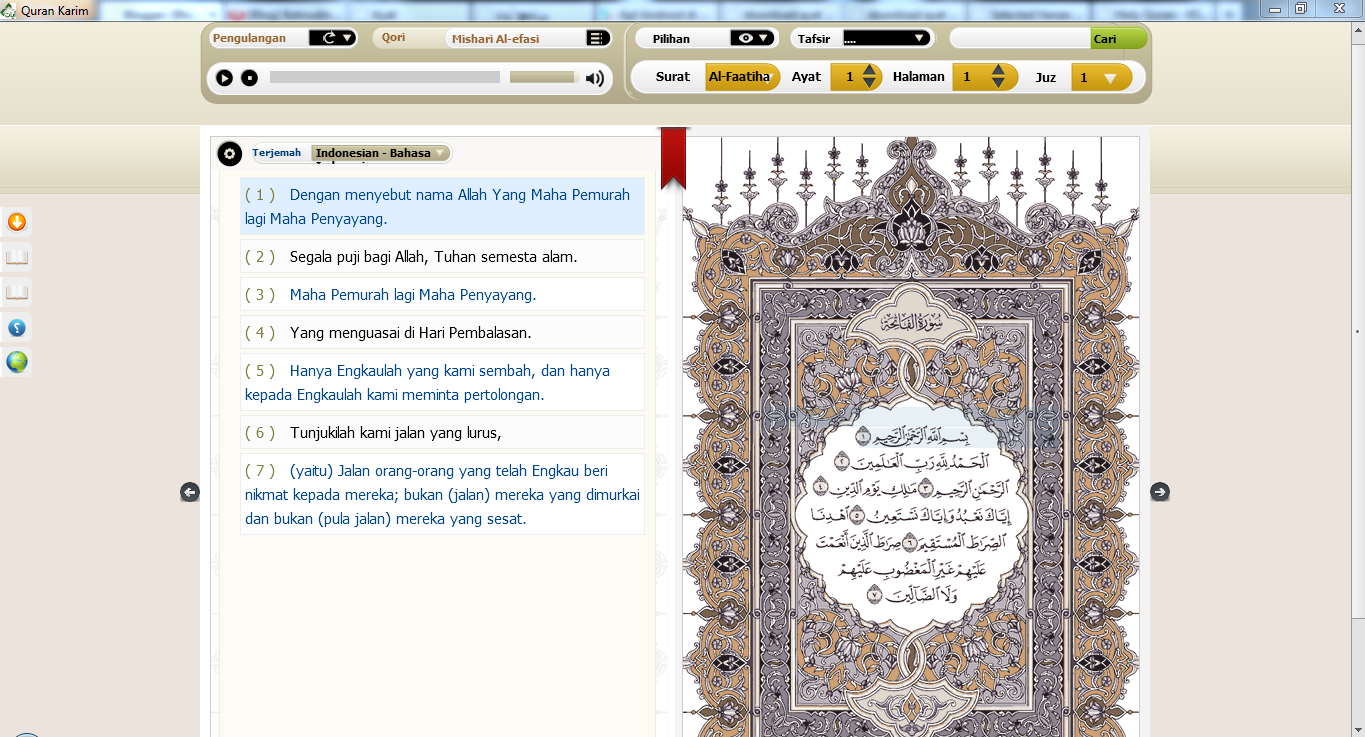Select verse 7 '(yaitu) Jalan orang-orang'
Image resolution: width=1365 pixels, height=737 pixels.
442,495
